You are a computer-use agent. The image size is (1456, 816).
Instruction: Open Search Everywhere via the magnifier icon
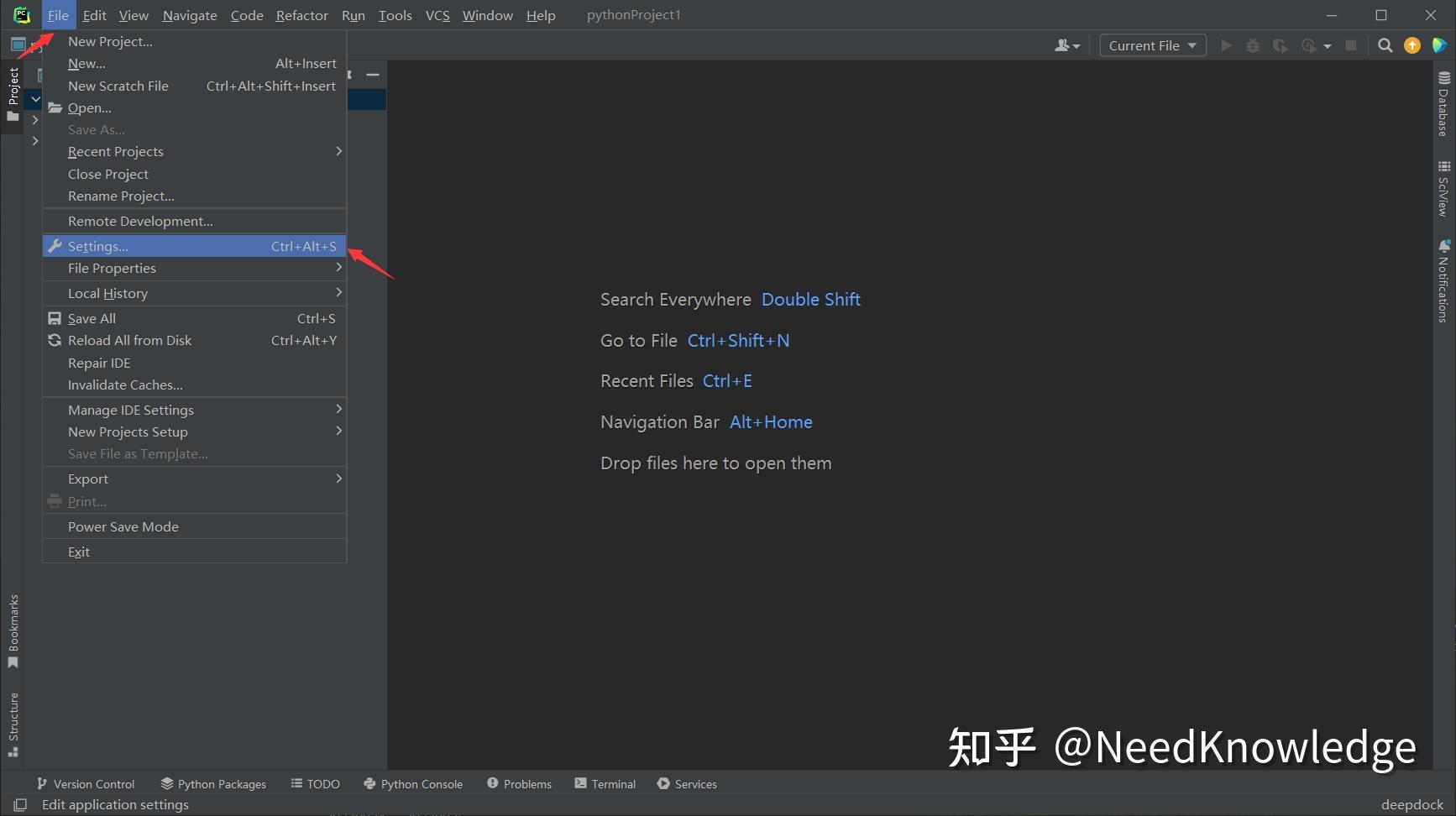point(1385,44)
